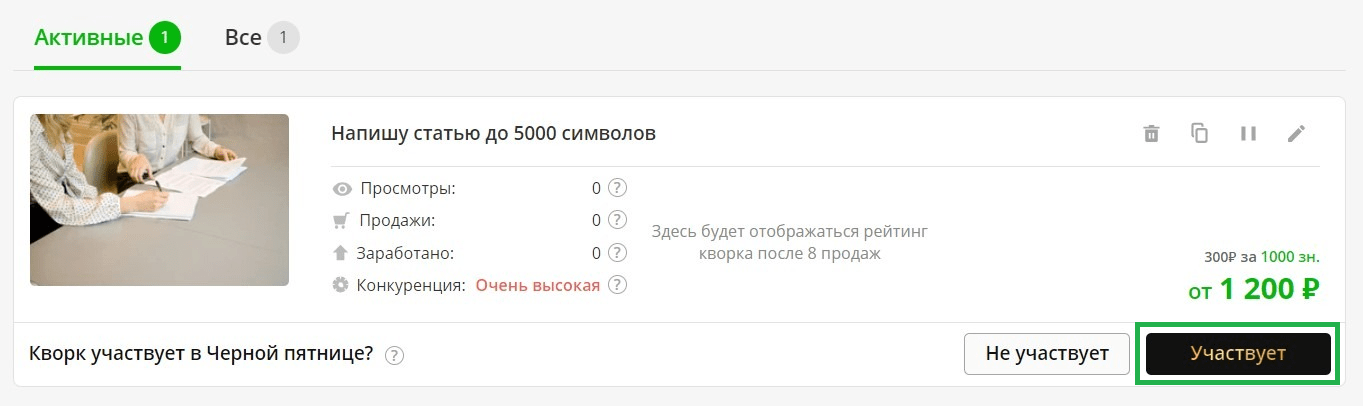The height and width of the screenshot is (406, 1363).
Task: Click the "Очень высокая" competition link
Action: tap(537, 285)
